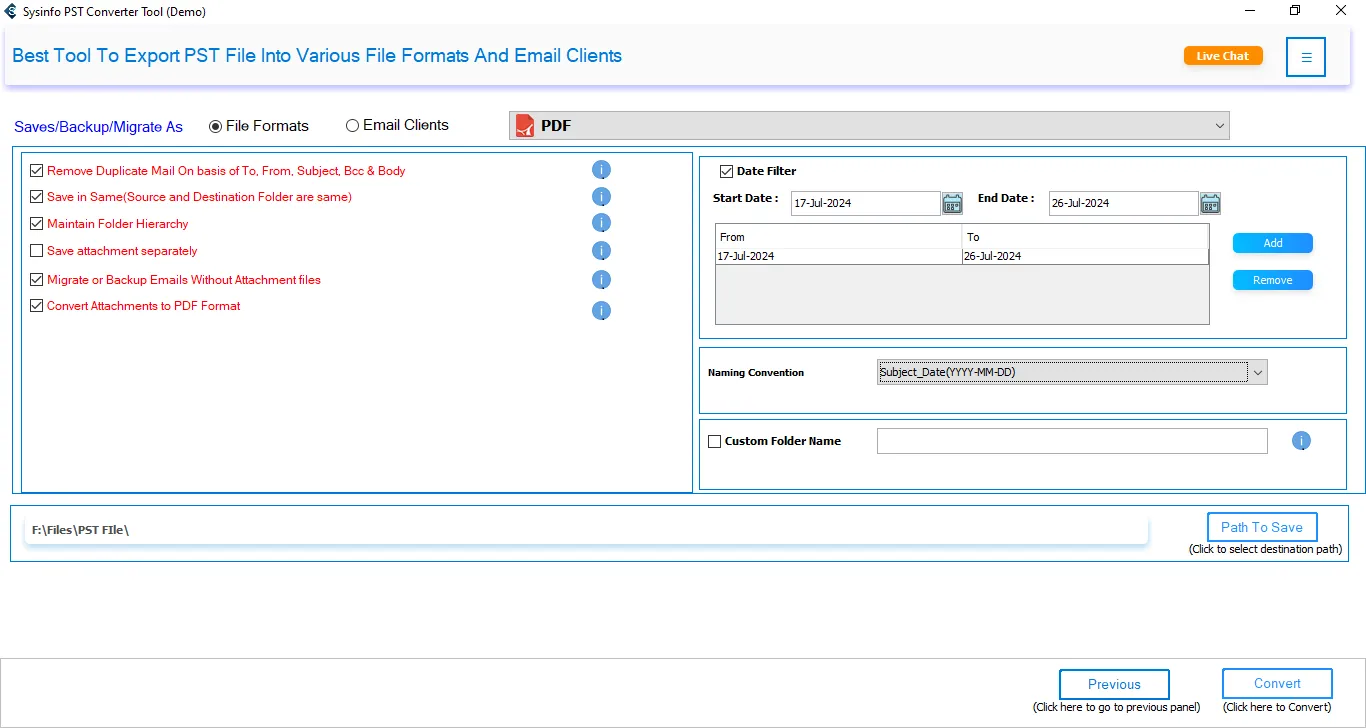1366x728 pixels.
Task: Click info icon beside Custom Folder Name field
Action: pyautogui.click(x=1301, y=441)
